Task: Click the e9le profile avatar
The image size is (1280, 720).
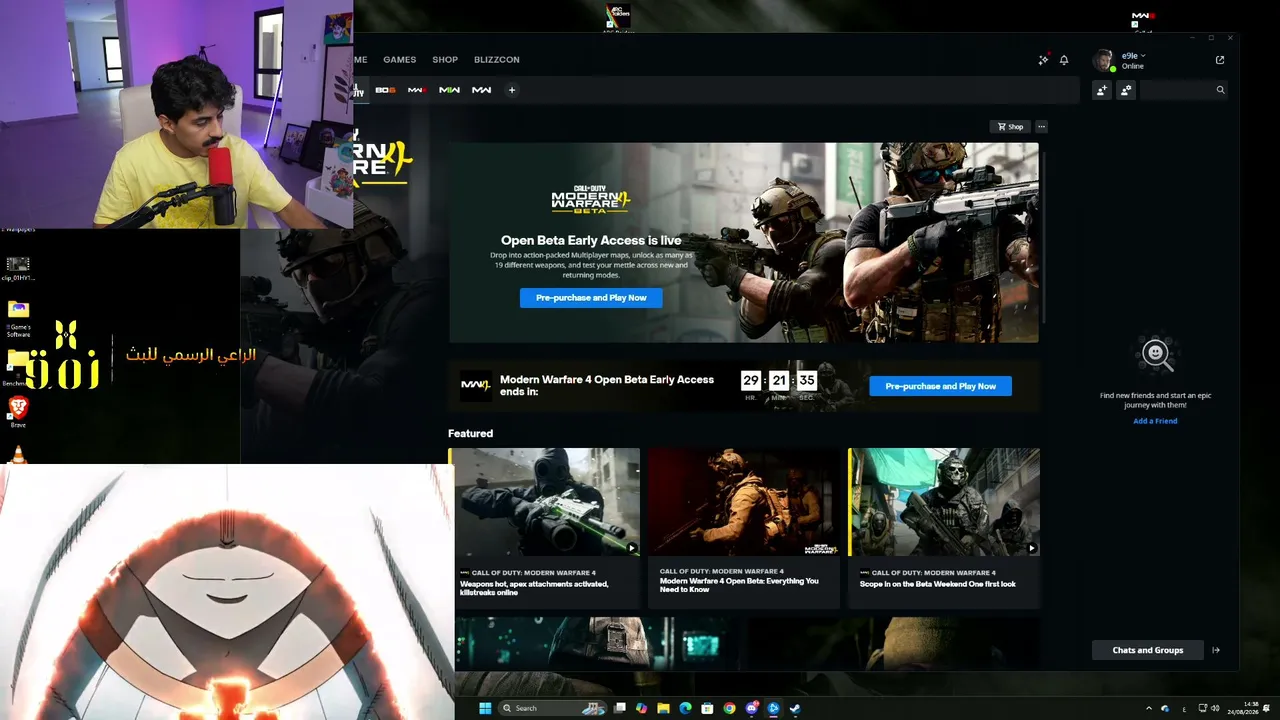Action: [x=1103, y=61]
